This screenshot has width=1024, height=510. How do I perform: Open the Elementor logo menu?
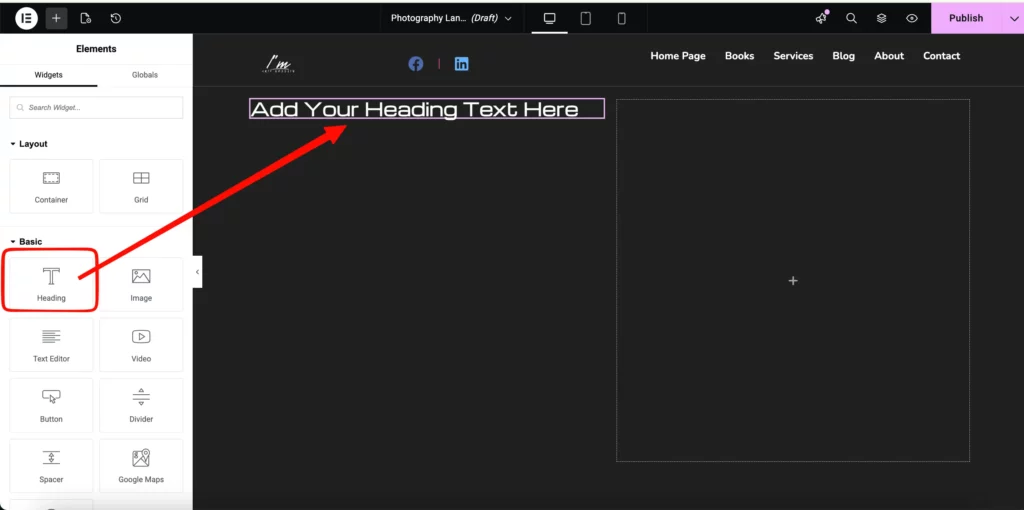point(27,18)
